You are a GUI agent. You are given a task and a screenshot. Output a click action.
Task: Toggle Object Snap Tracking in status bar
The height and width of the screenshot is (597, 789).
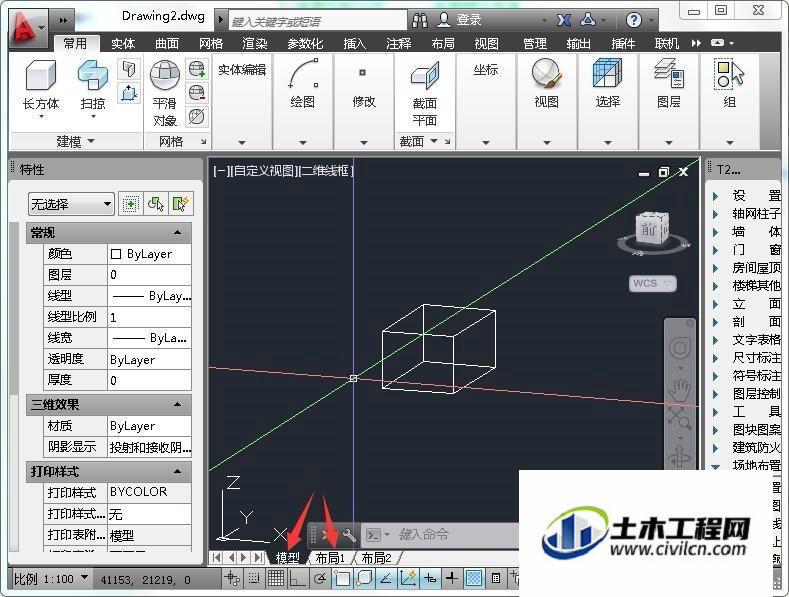point(386,579)
